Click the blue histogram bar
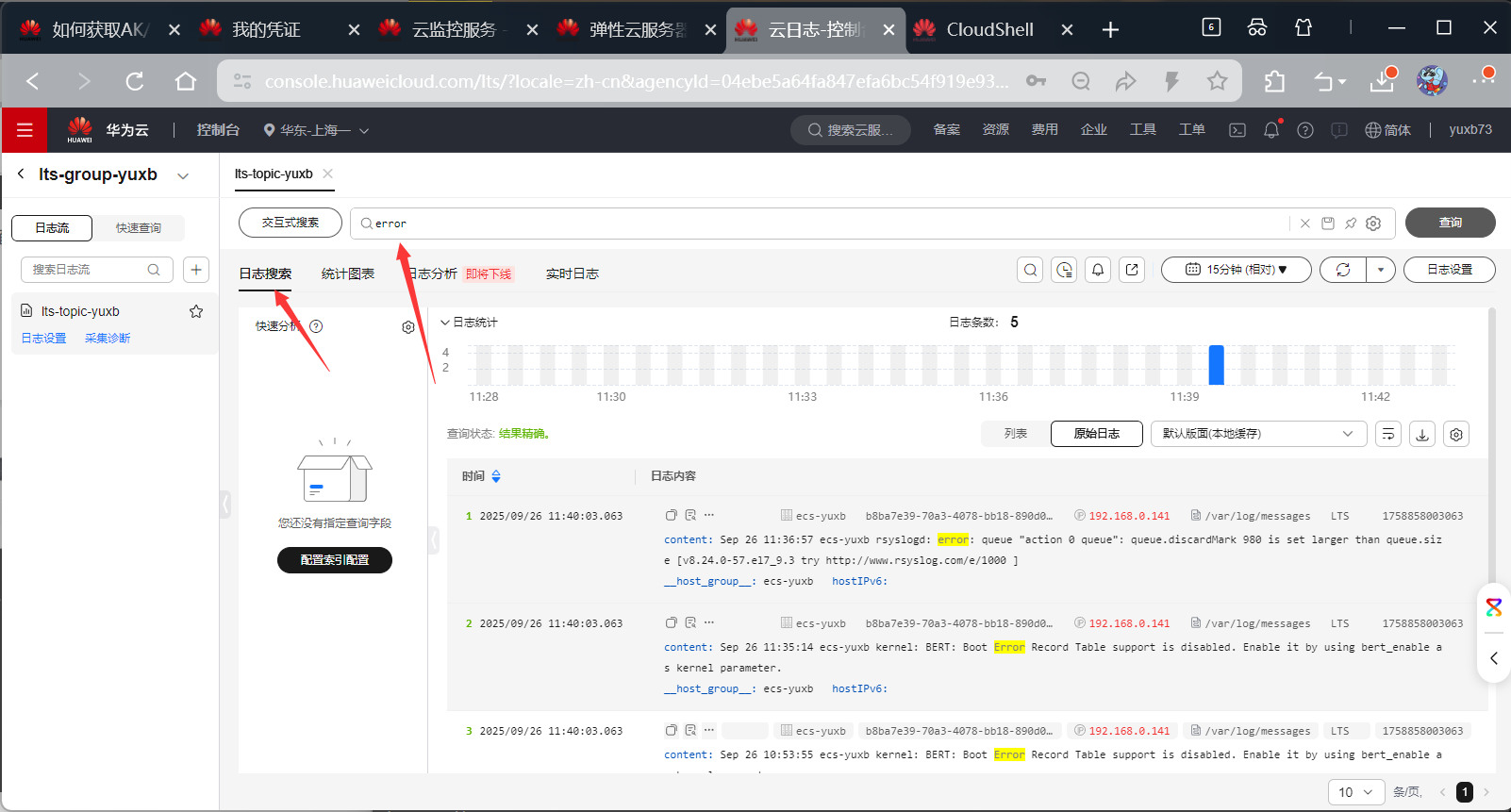Screen dimensions: 1511x812 coord(1217,365)
